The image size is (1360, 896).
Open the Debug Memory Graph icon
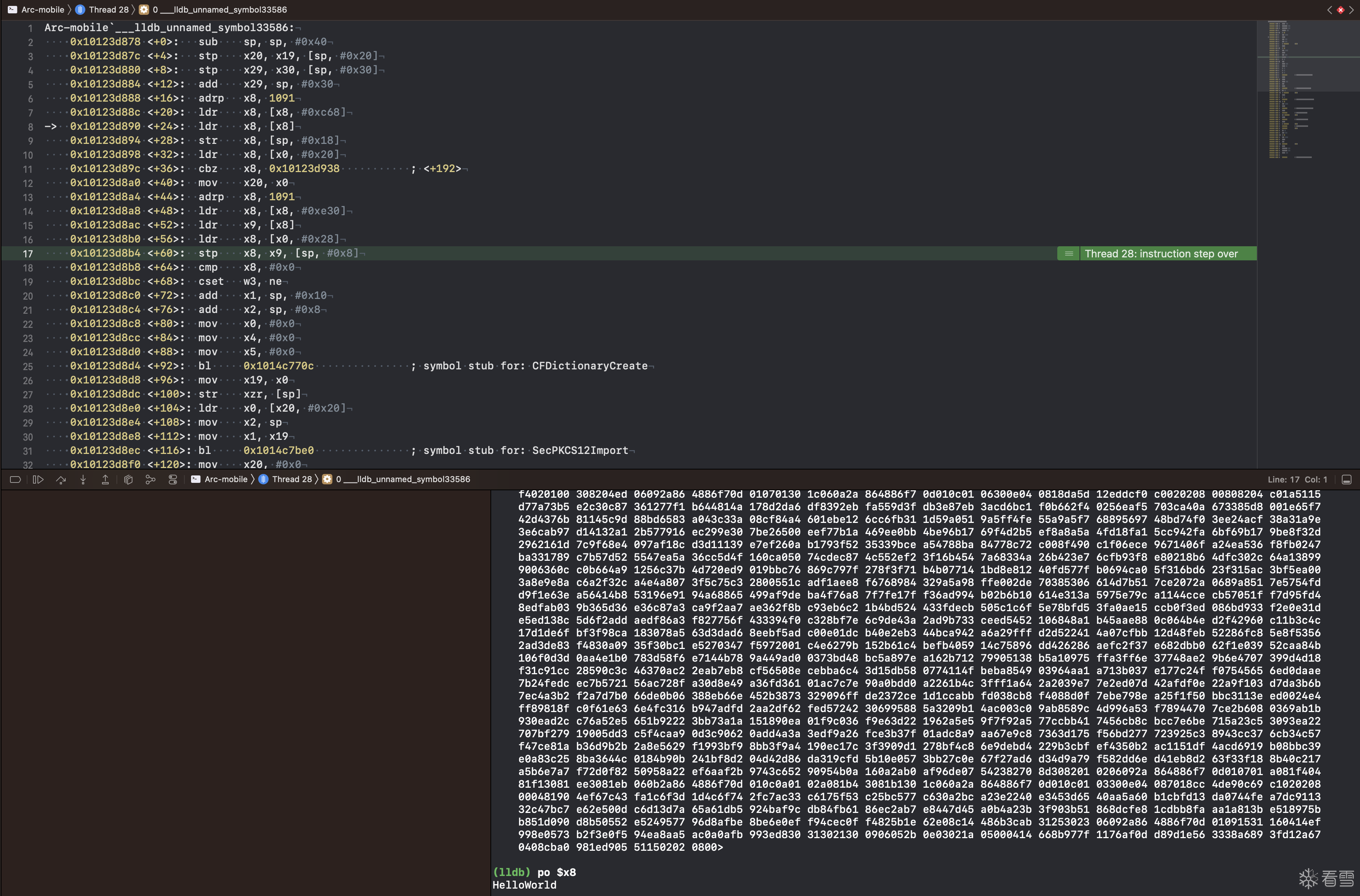pyautogui.click(x=150, y=480)
